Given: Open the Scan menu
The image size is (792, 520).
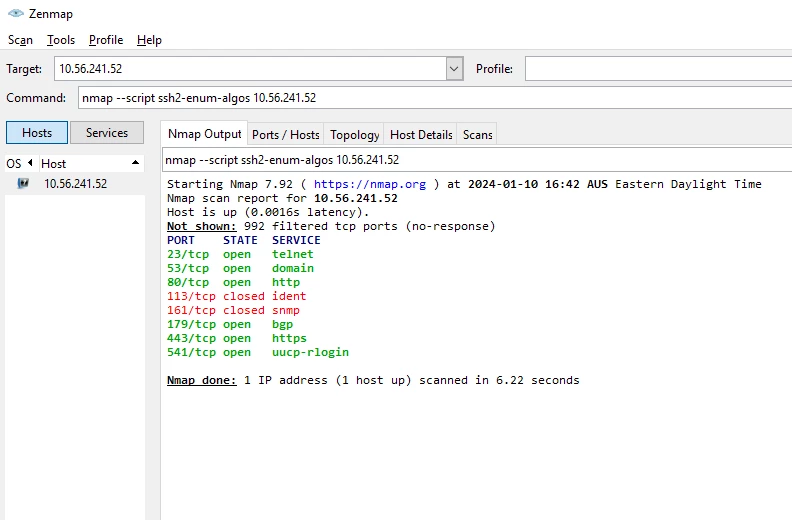Looking at the screenshot, I should click(x=20, y=40).
